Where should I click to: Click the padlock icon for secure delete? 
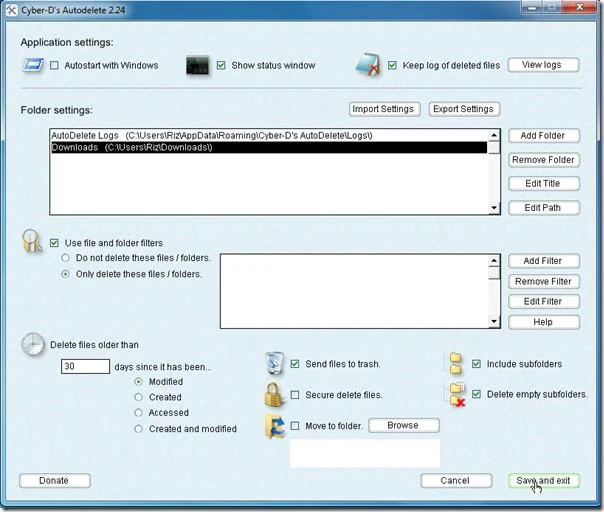[273, 395]
